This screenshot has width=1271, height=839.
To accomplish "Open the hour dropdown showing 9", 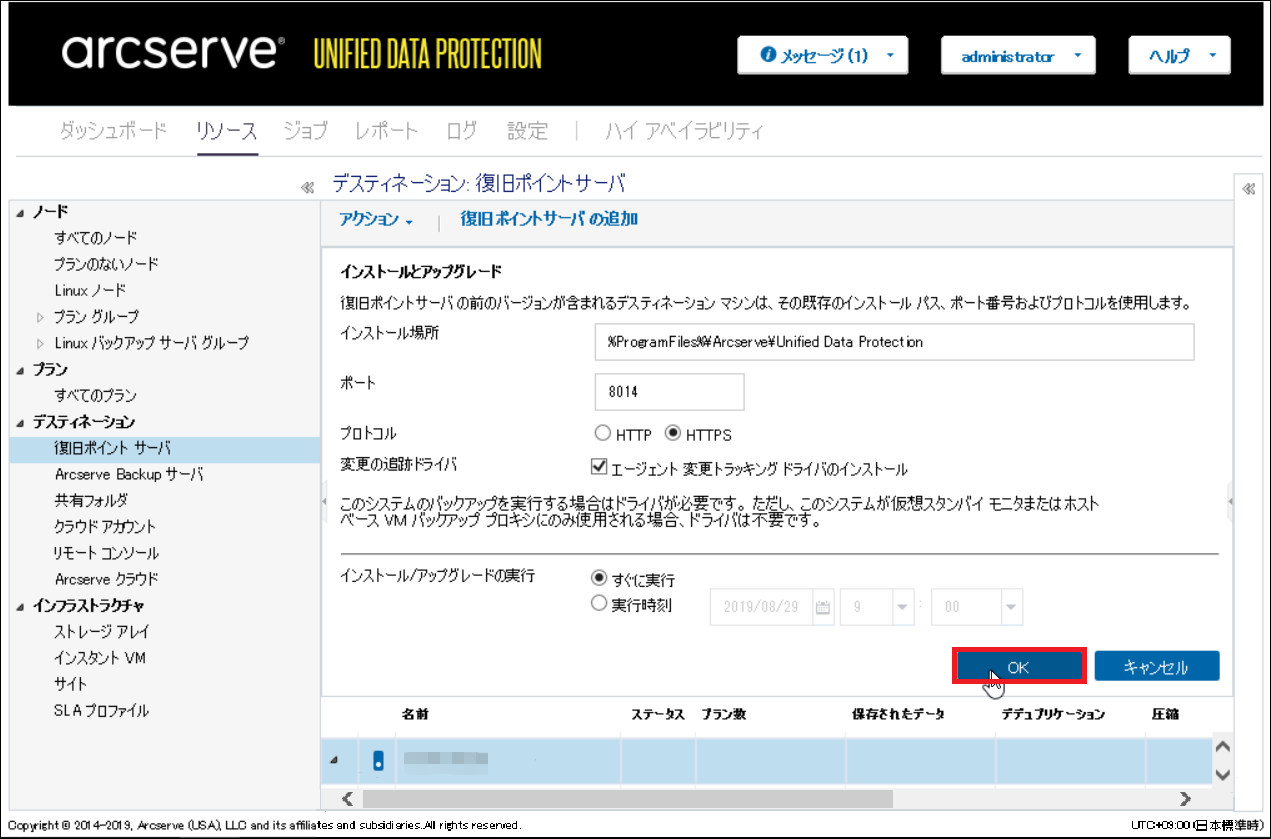I will [903, 607].
